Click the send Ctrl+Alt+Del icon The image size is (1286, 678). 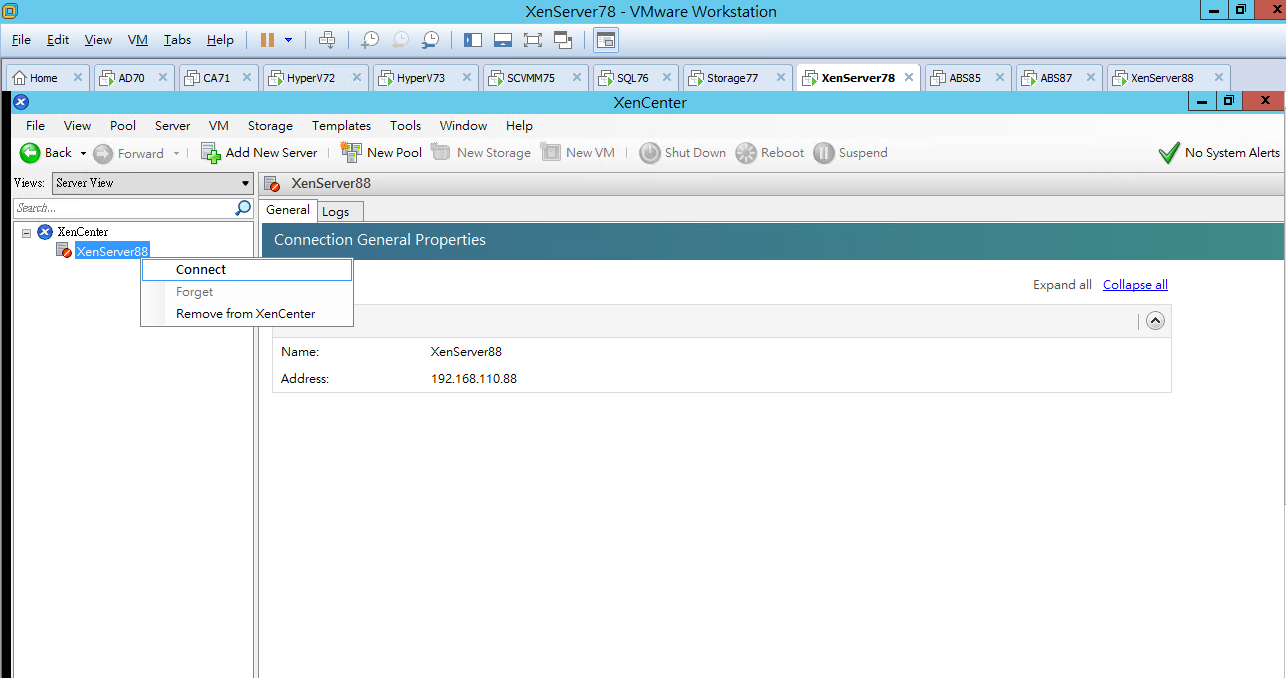[327, 40]
